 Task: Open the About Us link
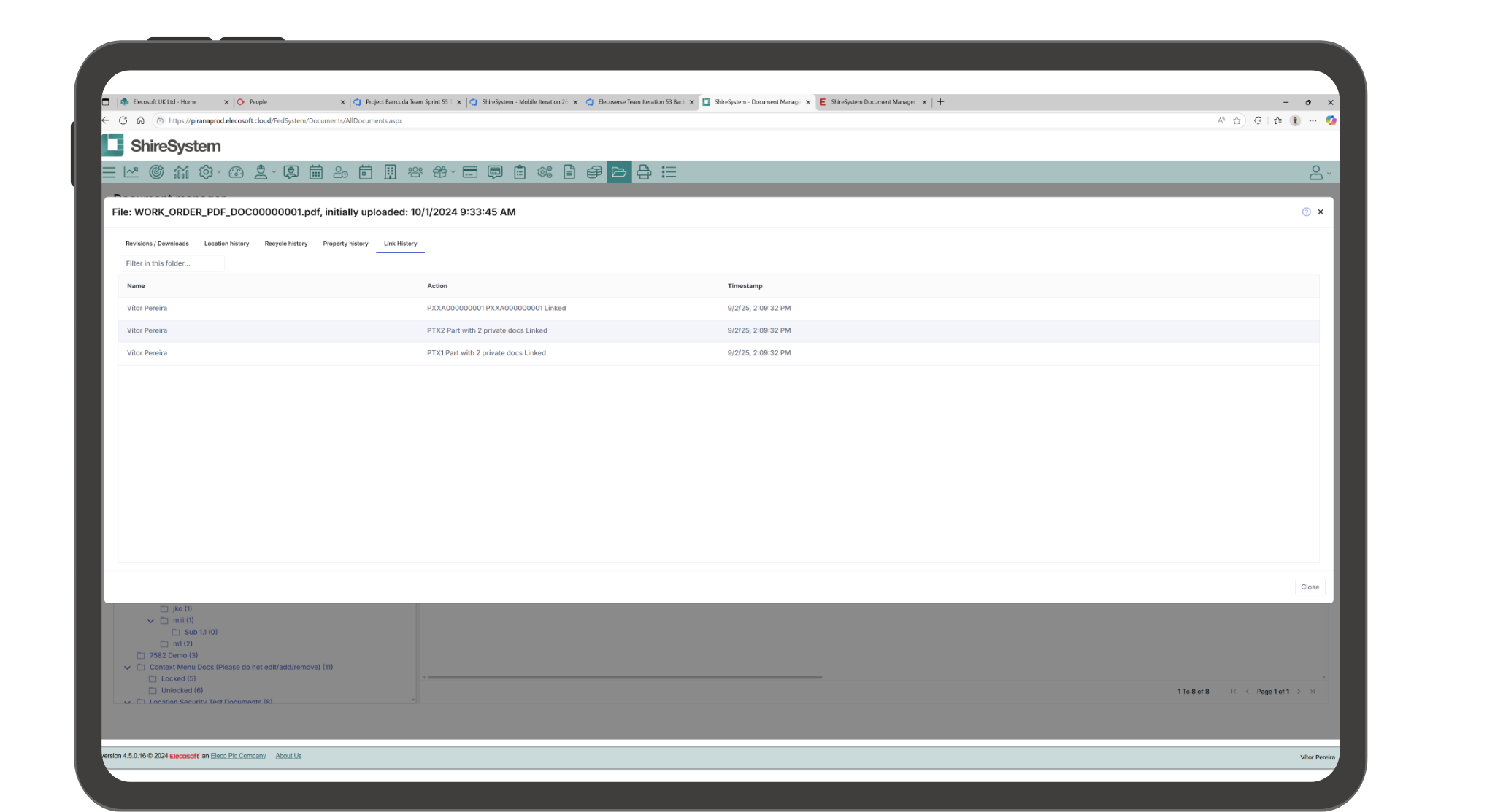pyautogui.click(x=288, y=756)
